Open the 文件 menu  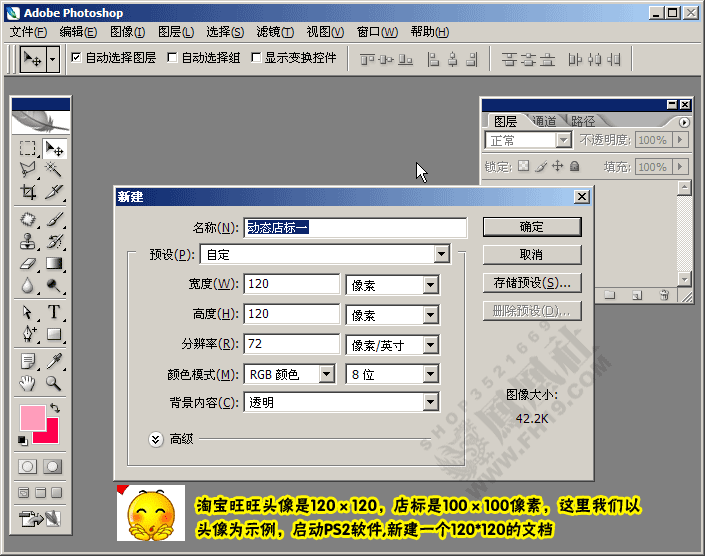click(x=28, y=32)
